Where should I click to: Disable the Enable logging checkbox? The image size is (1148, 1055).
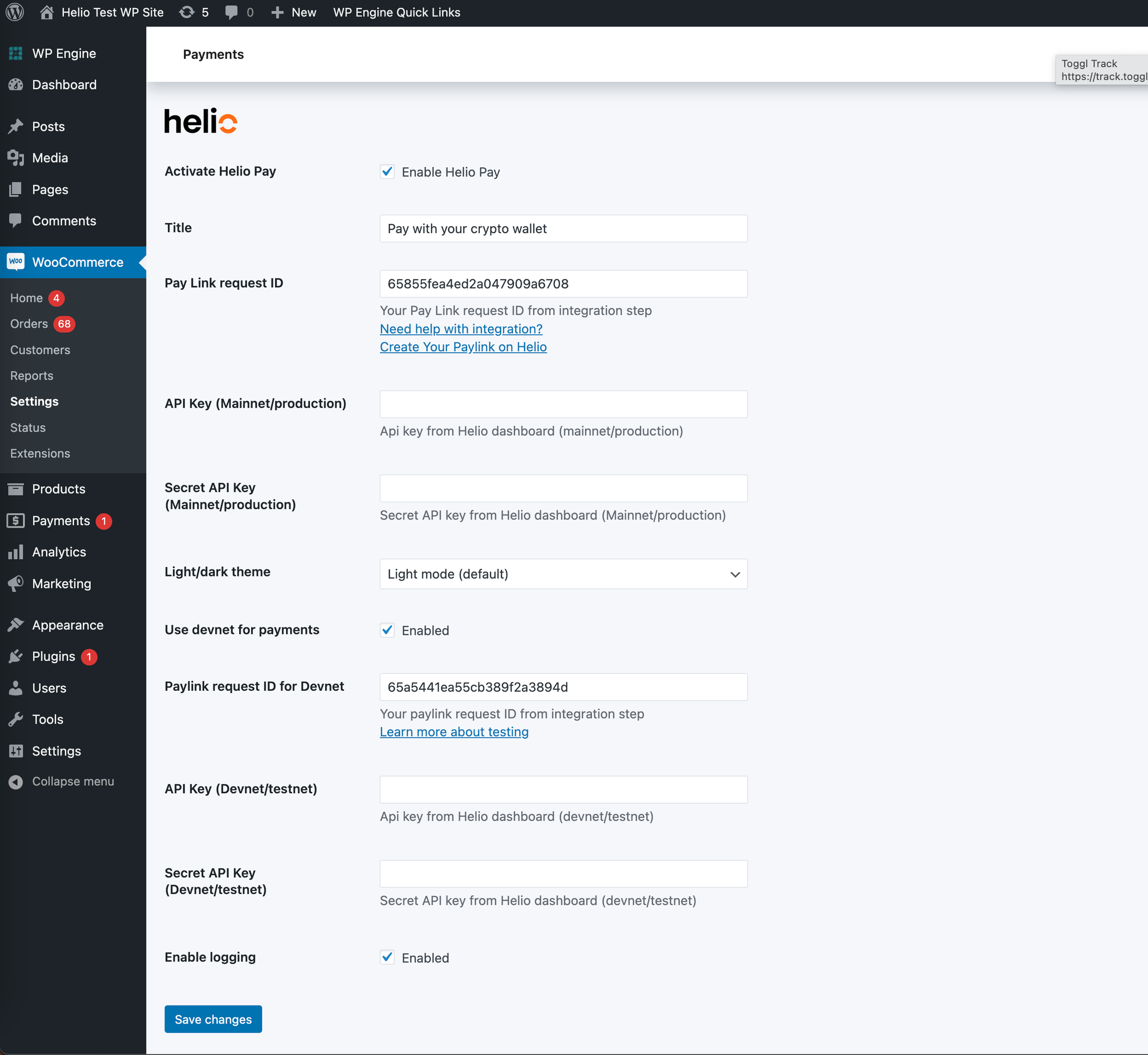(387, 957)
